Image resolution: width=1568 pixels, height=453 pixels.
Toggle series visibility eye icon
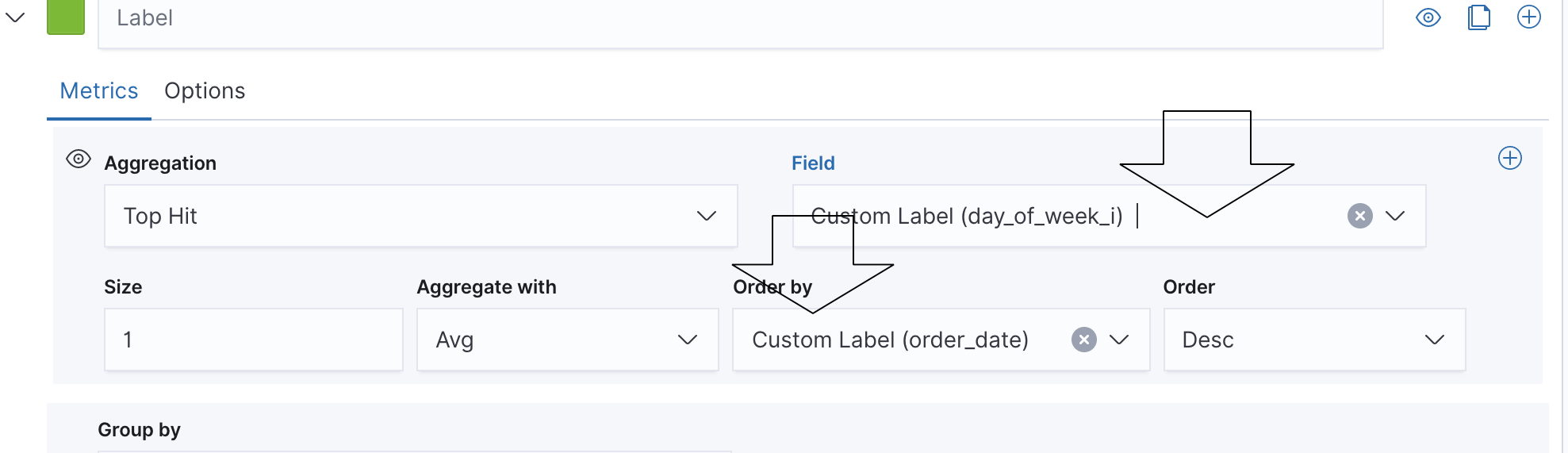1428,17
